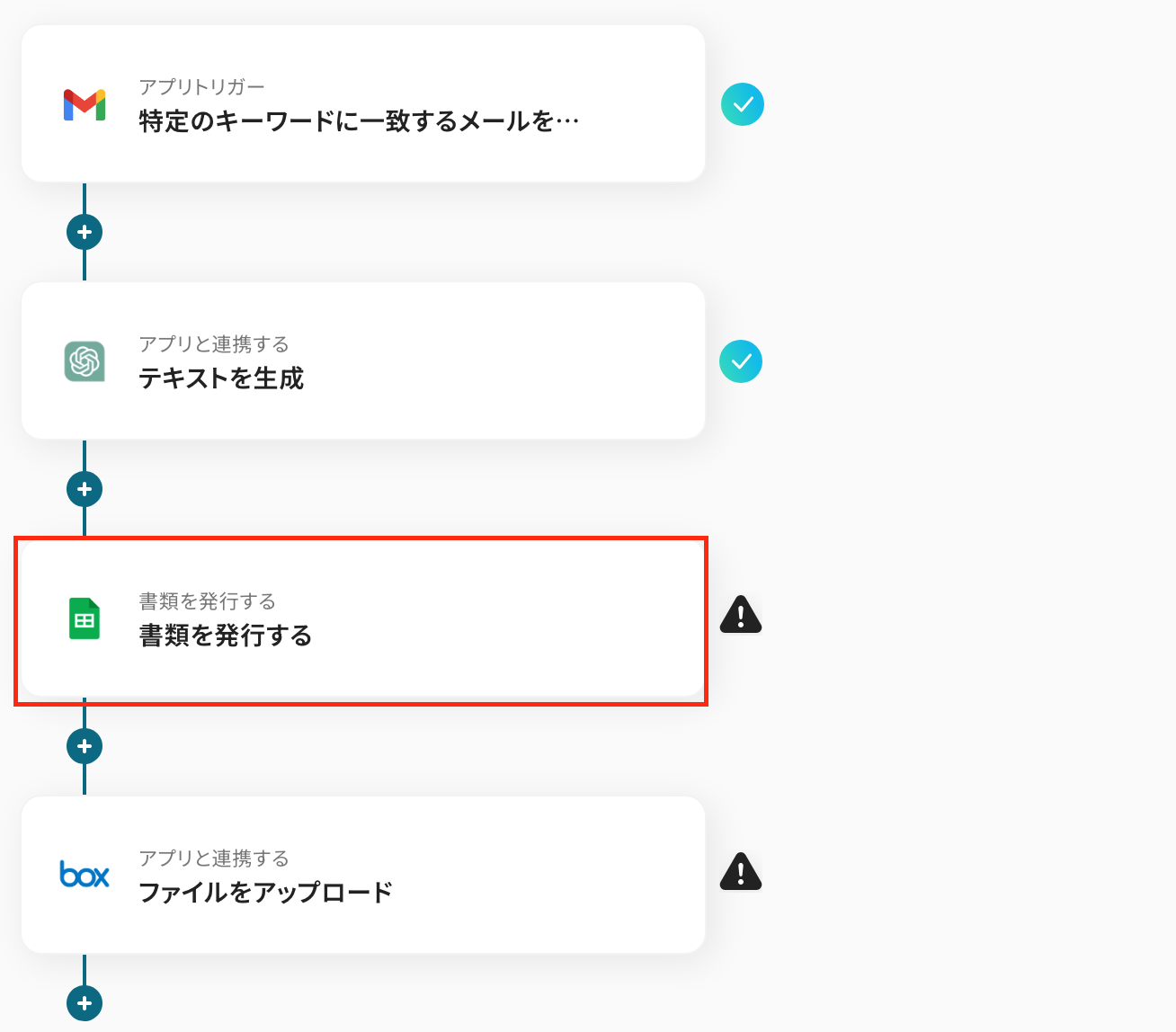Image resolution: width=1176 pixels, height=1032 pixels.
Task: Click the Gmail icon in trigger step
Action: pyautogui.click(x=85, y=105)
